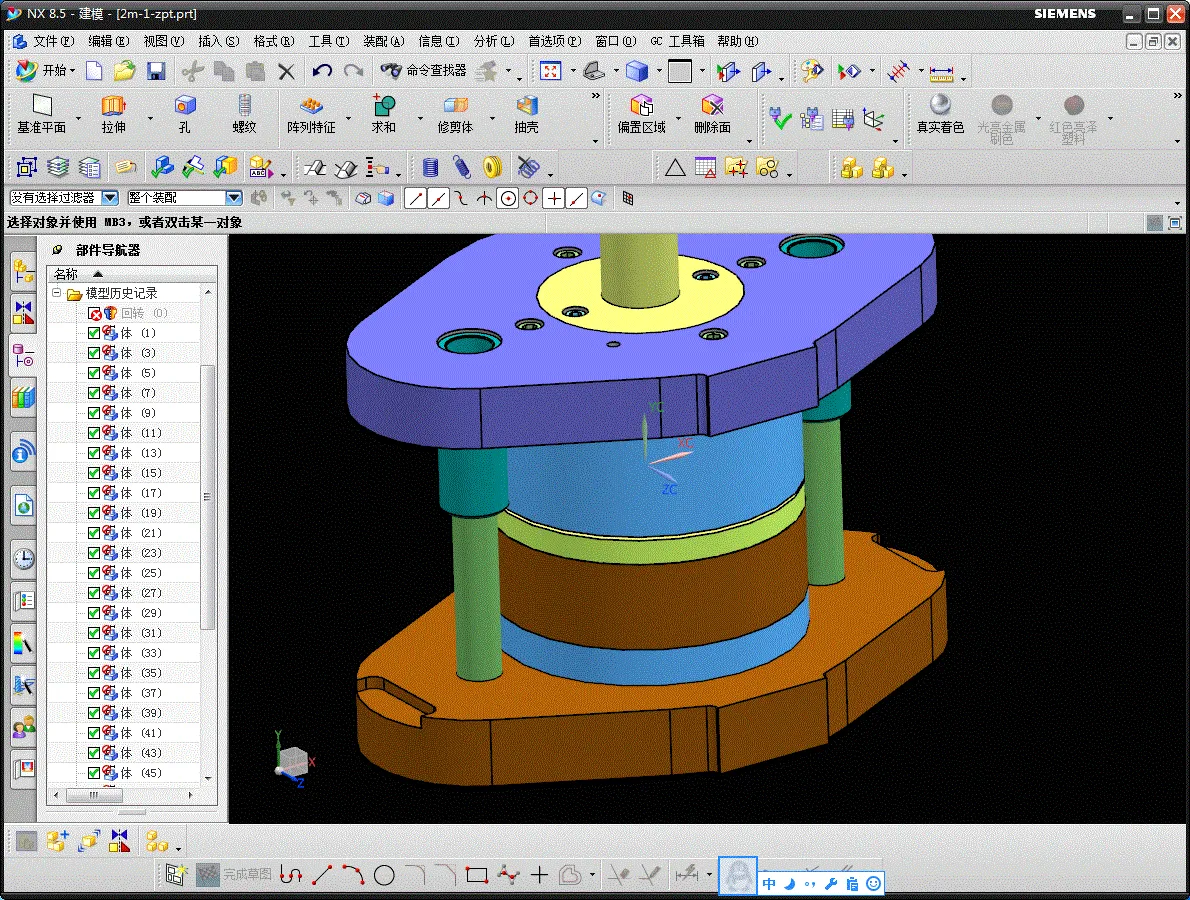Uncheck the checkbox for 体 (1)
This screenshot has height=900, width=1190.
point(94,333)
